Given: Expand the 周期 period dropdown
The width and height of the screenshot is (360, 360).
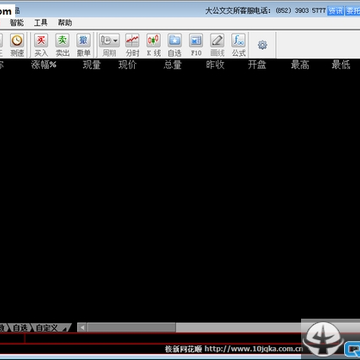Looking at the screenshot, I should pyautogui.click(x=109, y=41).
